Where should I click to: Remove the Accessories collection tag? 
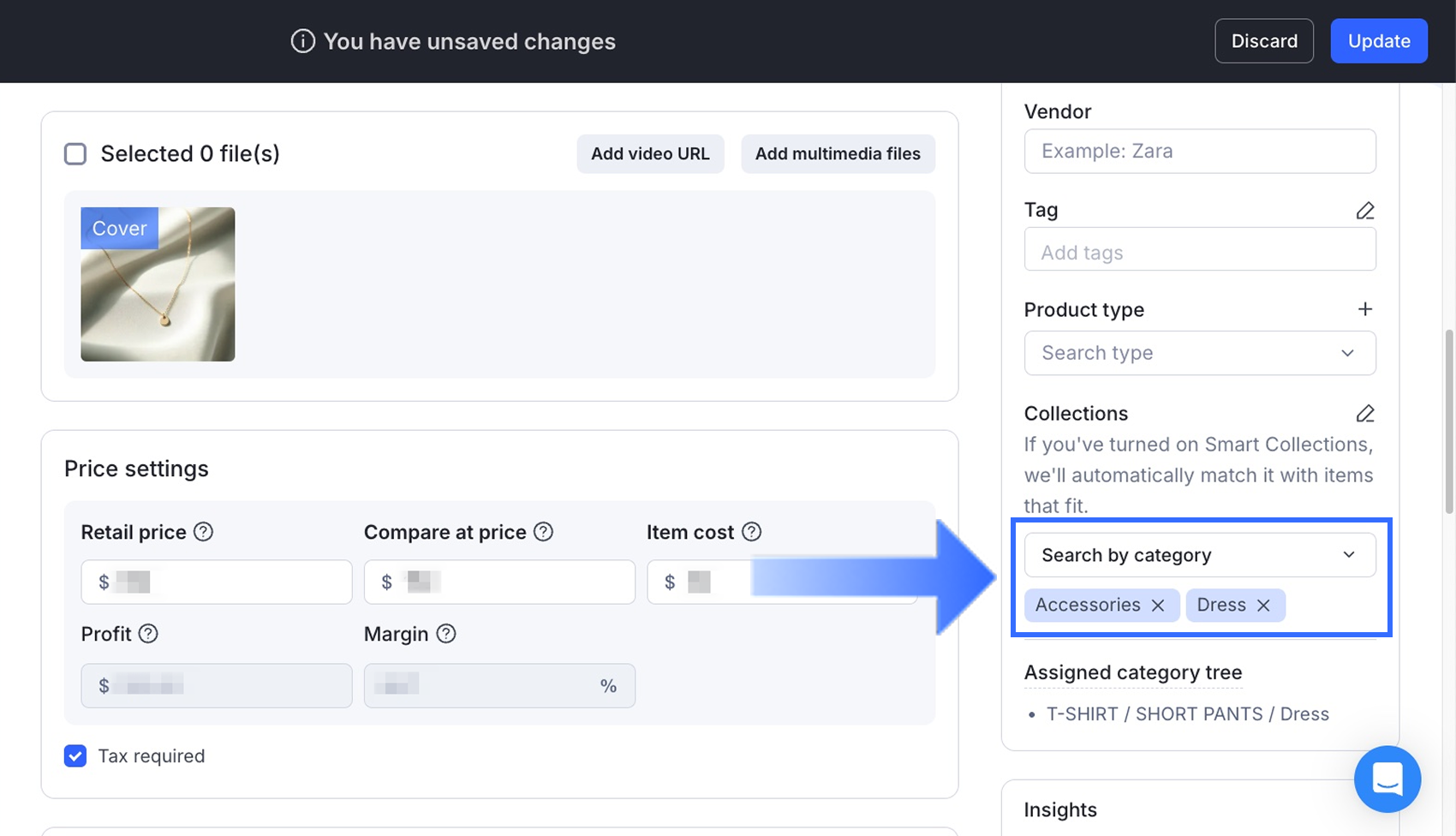click(1158, 606)
